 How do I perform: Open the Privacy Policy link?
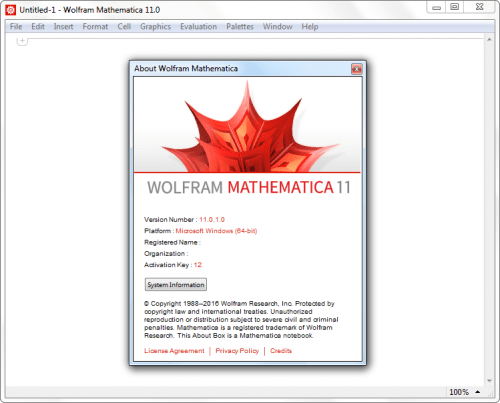237,351
